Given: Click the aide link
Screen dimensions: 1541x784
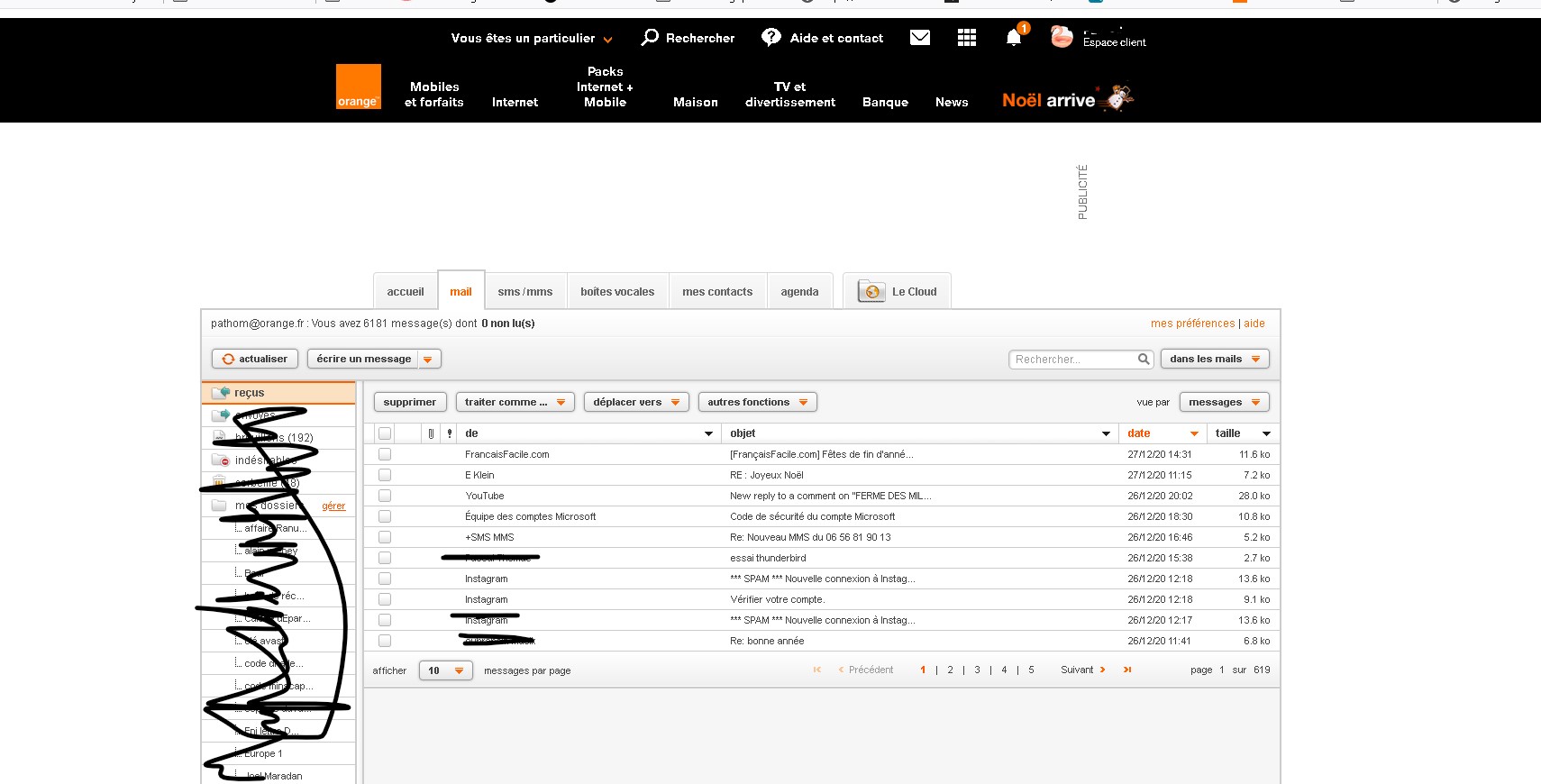Looking at the screenshot, I should (x=1254, y=323).
